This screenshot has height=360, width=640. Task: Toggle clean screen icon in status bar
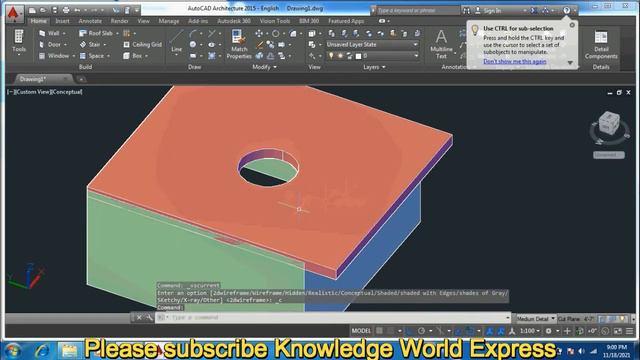(618, 331)
